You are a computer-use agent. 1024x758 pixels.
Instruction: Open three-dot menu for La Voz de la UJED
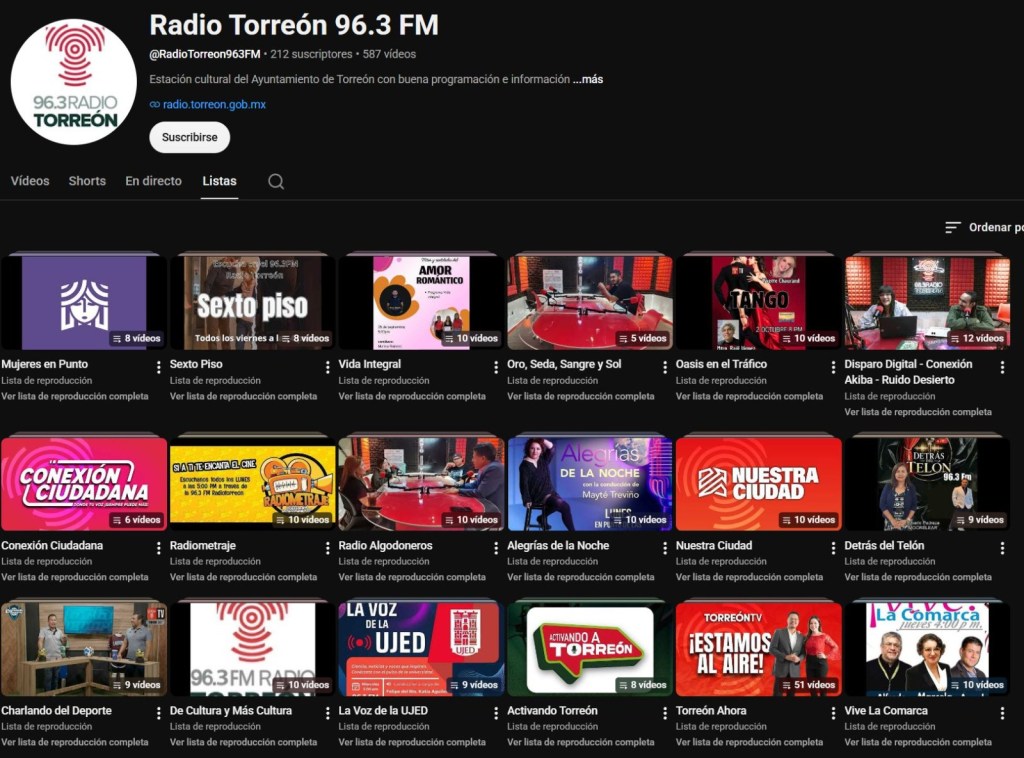coord(496,714)
